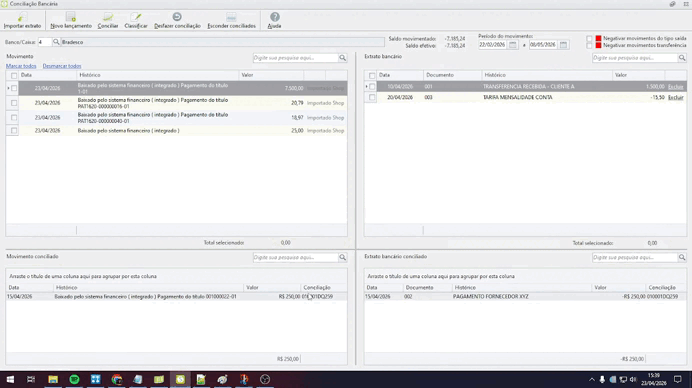692x388 pixels.
Task: Click the Bradesco bank name field
Action: 222,42
